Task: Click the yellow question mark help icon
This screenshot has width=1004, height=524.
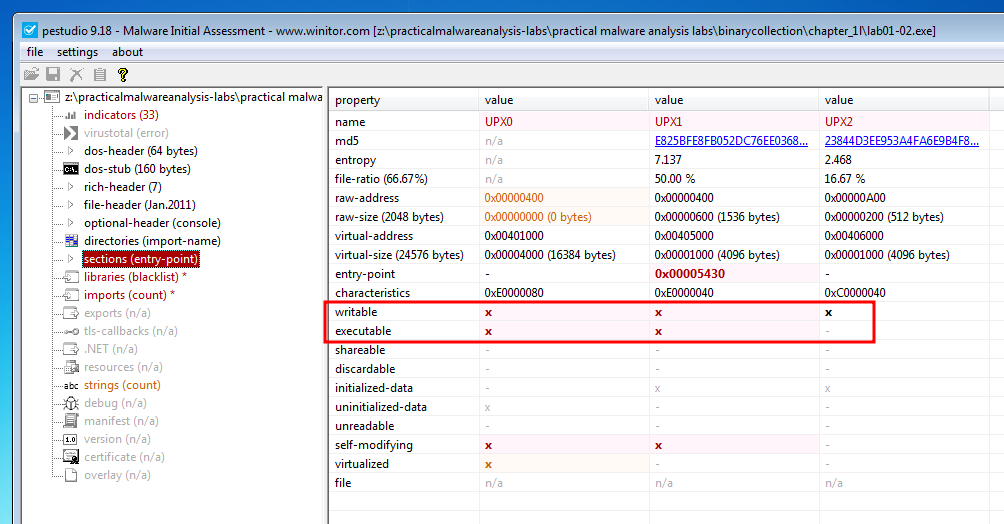Action: click(123, 74)
